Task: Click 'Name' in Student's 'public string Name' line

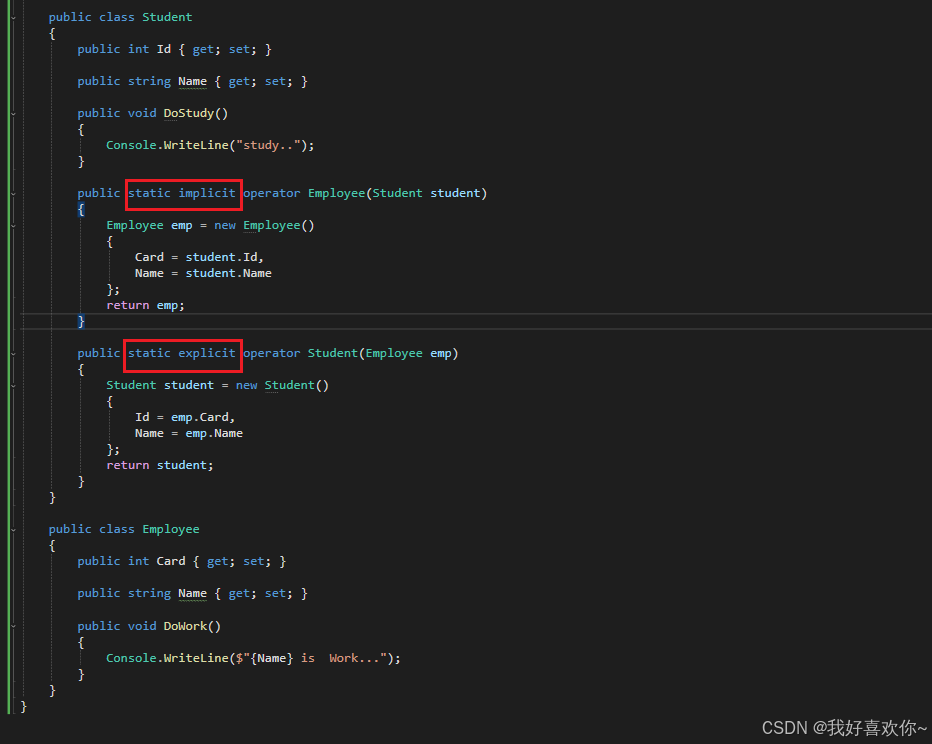Action: click(x=193, y=81)
